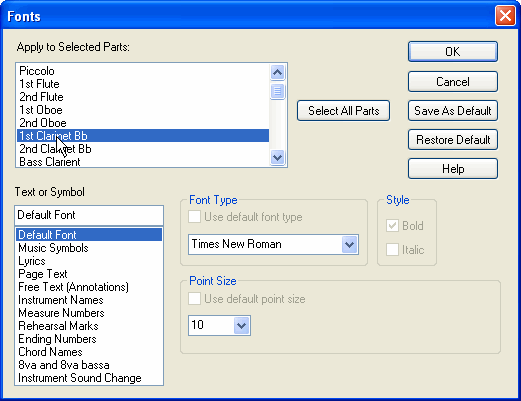This screenshot has height=401, width=521.
Task: Click the Select All Parts button
Action: click(343, 111)
